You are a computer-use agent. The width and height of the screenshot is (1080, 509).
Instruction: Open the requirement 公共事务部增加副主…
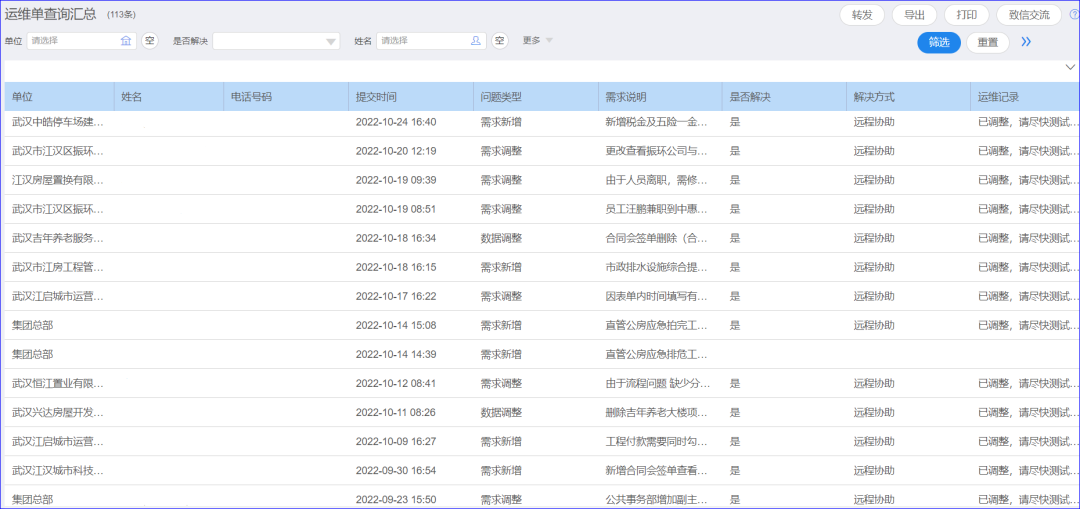click(x=656, y=499)
